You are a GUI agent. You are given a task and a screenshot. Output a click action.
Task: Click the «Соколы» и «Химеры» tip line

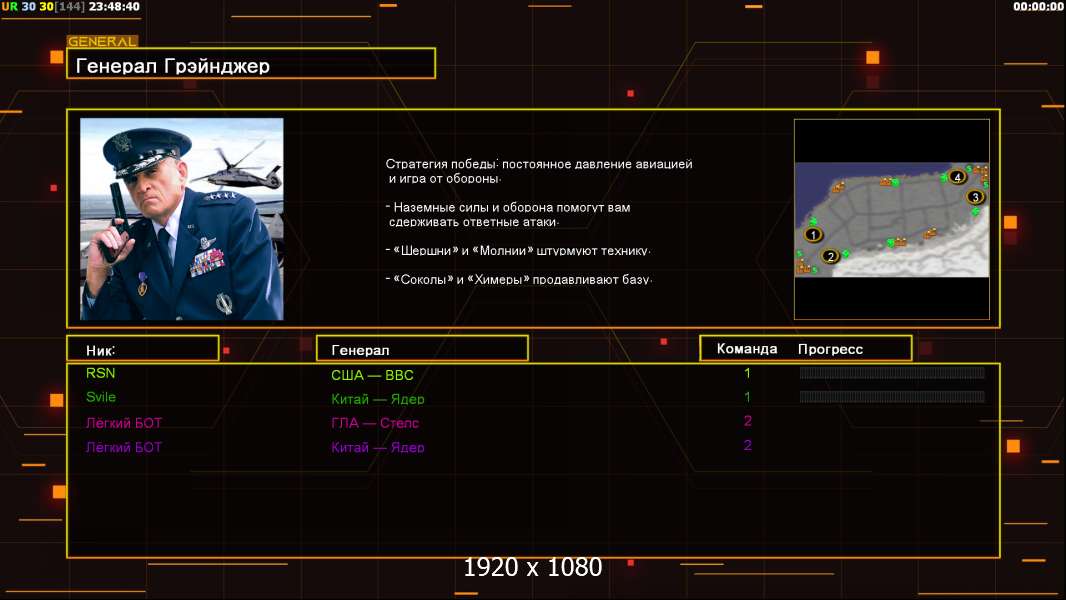[519, 279]
